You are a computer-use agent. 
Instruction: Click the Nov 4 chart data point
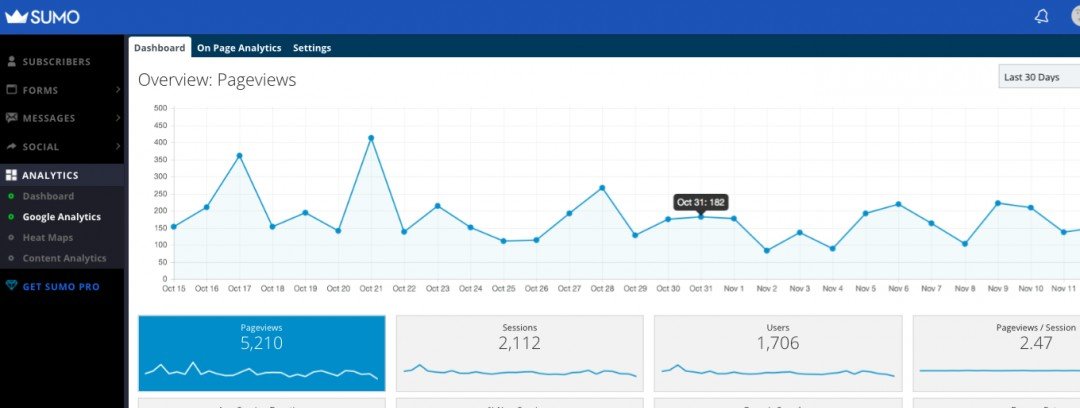832,248
